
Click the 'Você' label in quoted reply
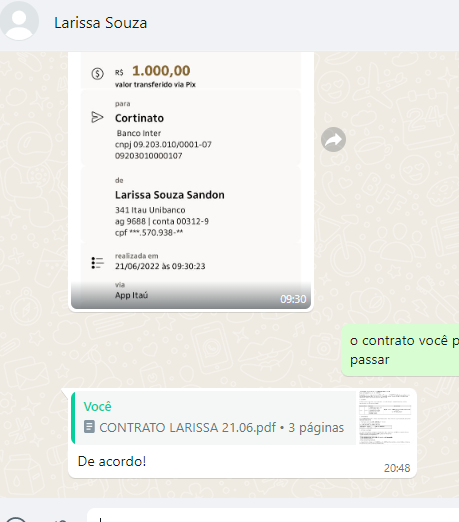[97, 407]
